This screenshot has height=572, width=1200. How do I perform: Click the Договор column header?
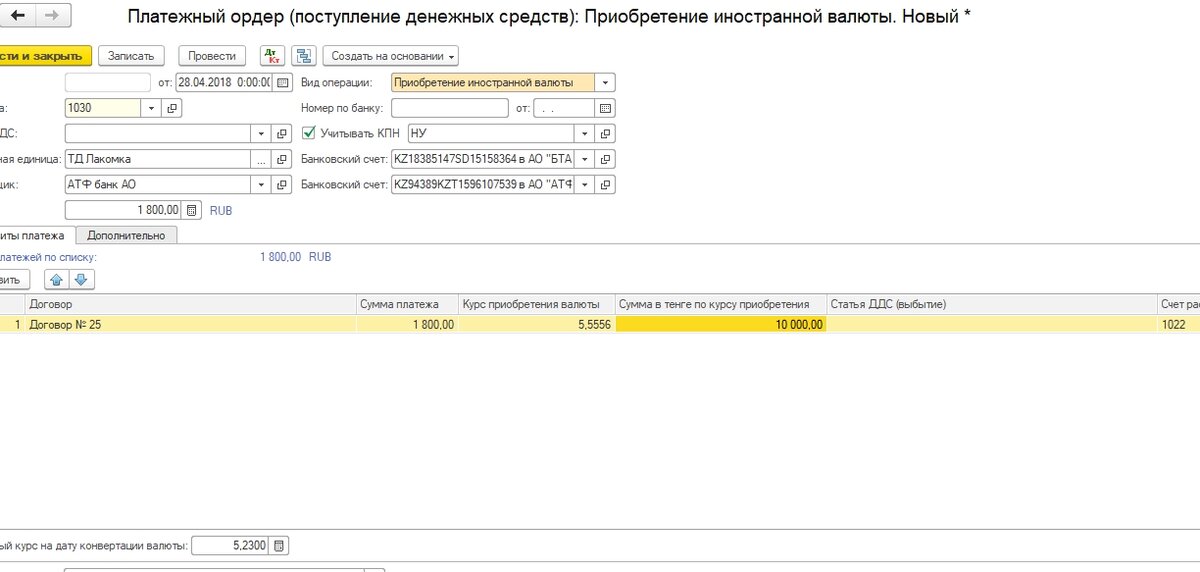[x=191, y=303]
